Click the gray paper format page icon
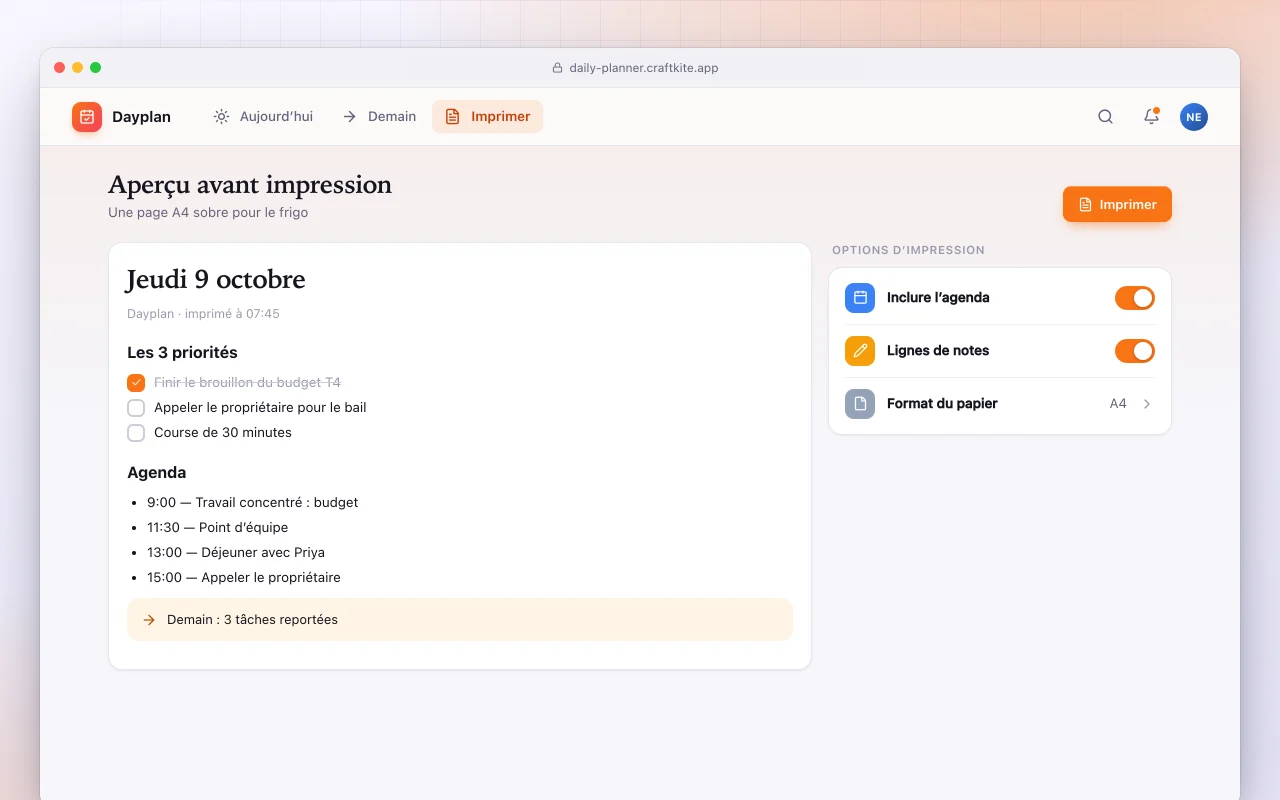 (x=860, y=404)
